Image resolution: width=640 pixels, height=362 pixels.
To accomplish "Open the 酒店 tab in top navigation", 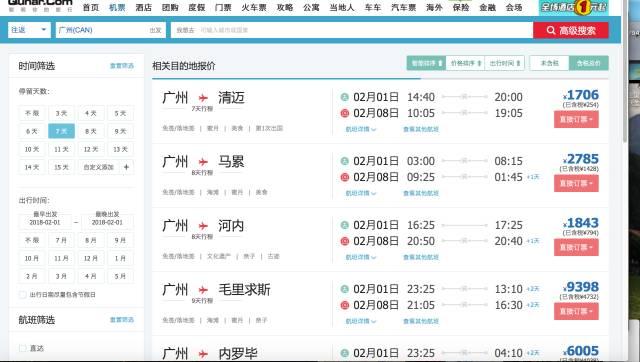I will tap(144, 7).
